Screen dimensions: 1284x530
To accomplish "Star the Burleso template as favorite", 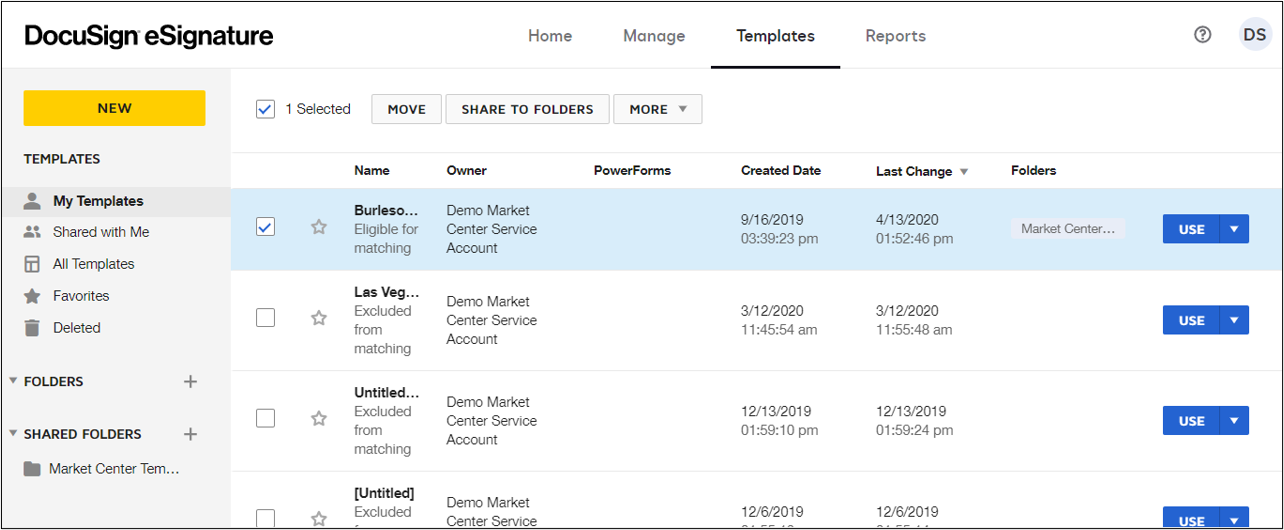I will point(319,228).
